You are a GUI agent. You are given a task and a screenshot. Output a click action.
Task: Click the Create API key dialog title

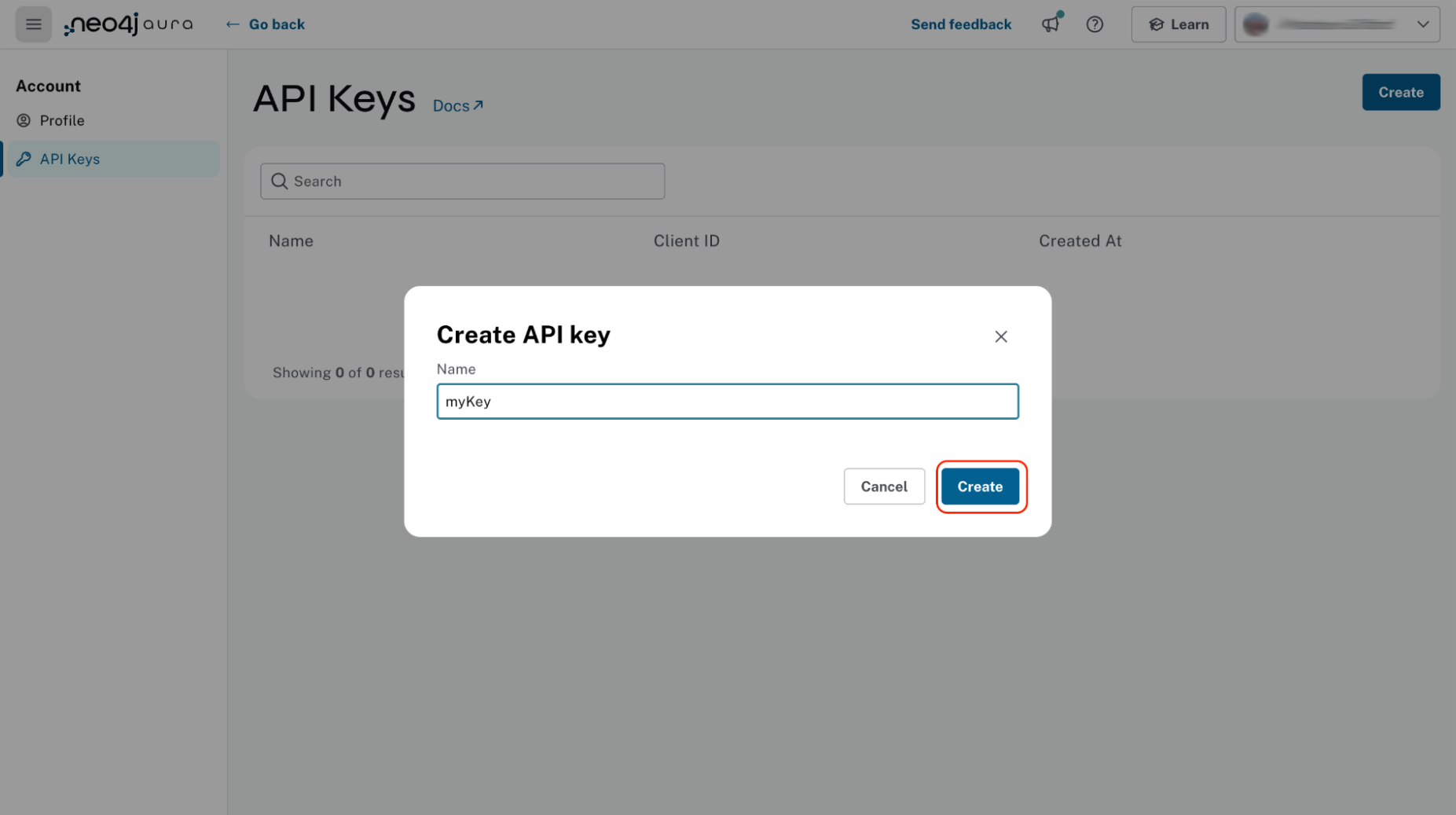point(523,335)
